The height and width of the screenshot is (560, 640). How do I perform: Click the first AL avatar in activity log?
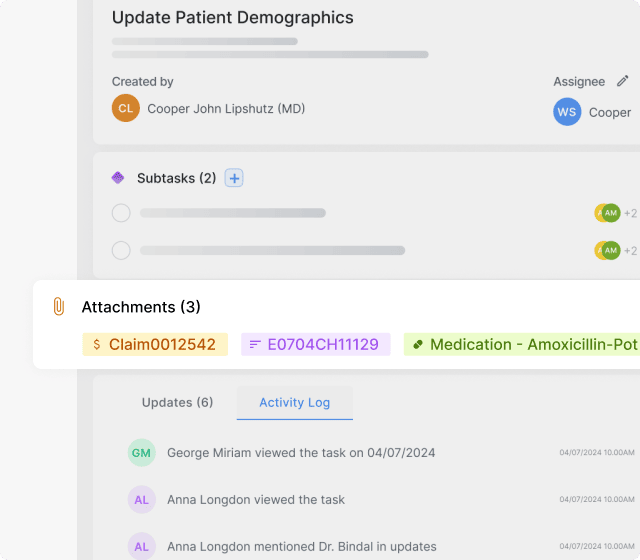(142, 500)
